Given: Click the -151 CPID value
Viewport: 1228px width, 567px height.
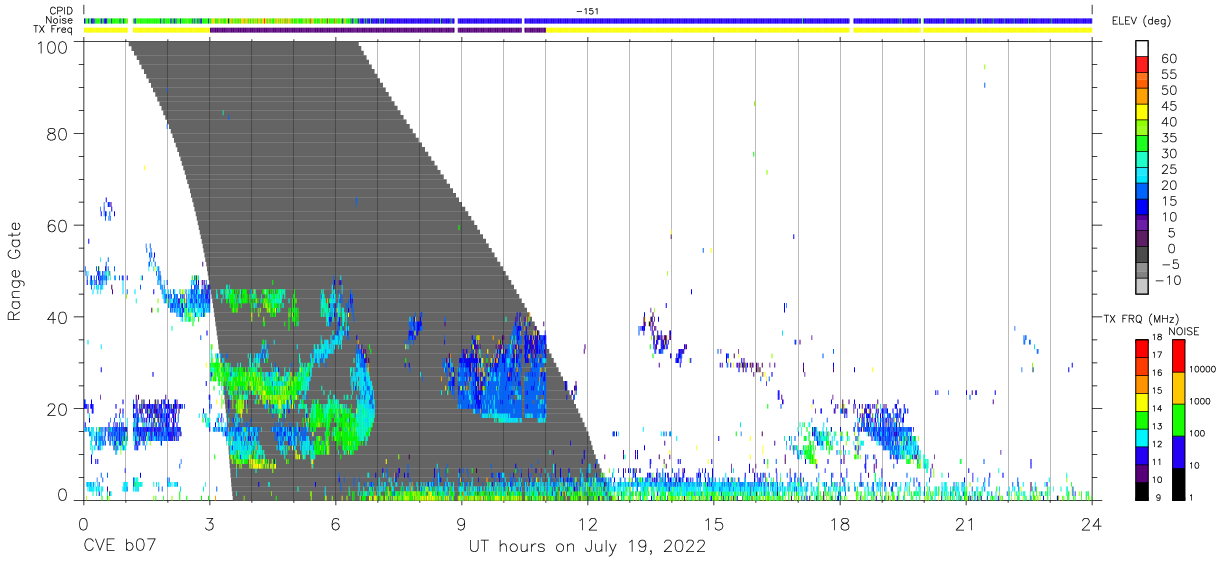Looking at the screenshot, I should [x=587, y=11].
